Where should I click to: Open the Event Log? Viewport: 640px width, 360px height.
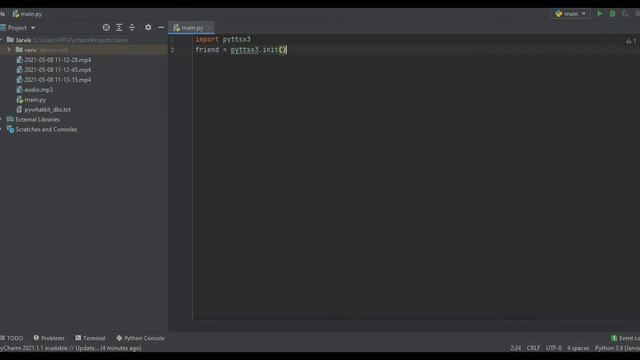tap(625, 338)
